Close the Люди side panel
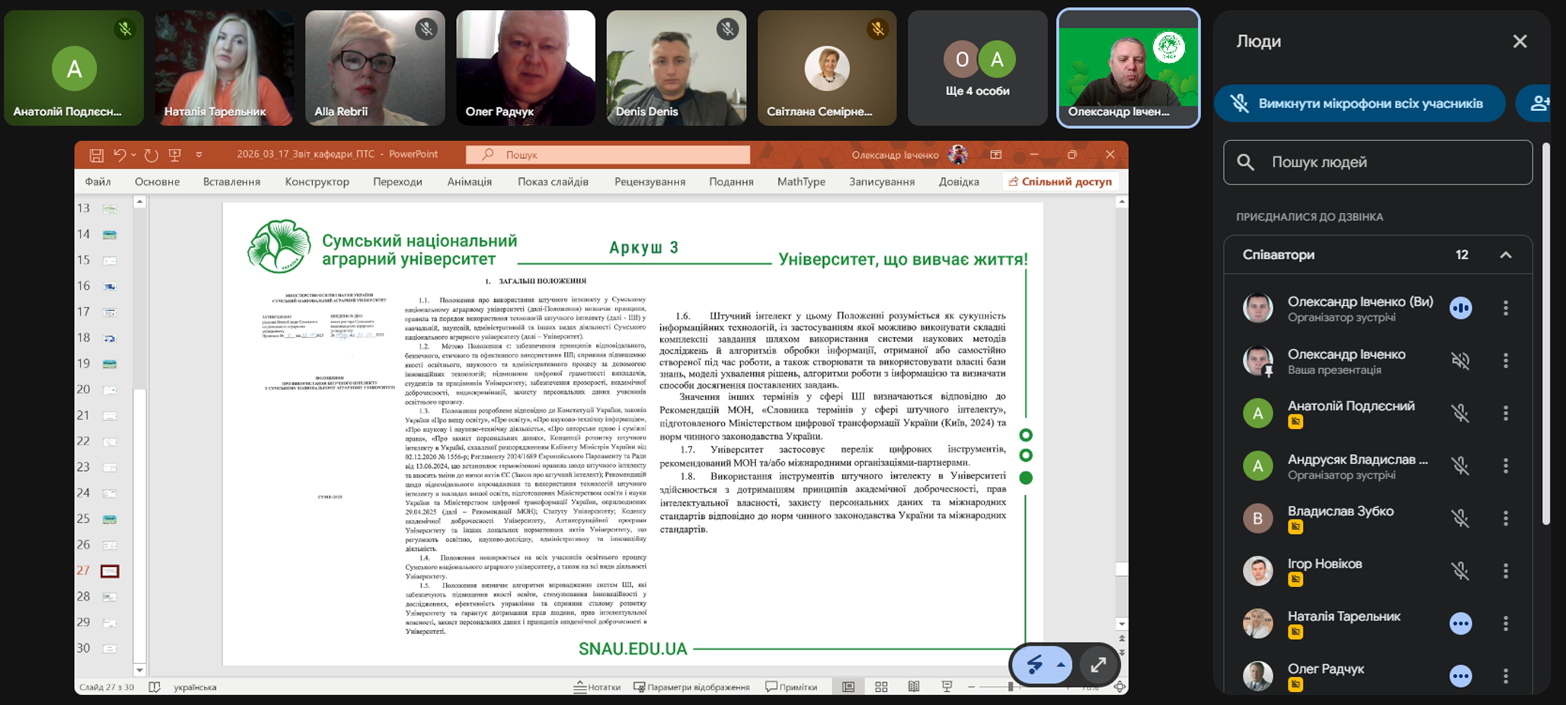 1519,41
